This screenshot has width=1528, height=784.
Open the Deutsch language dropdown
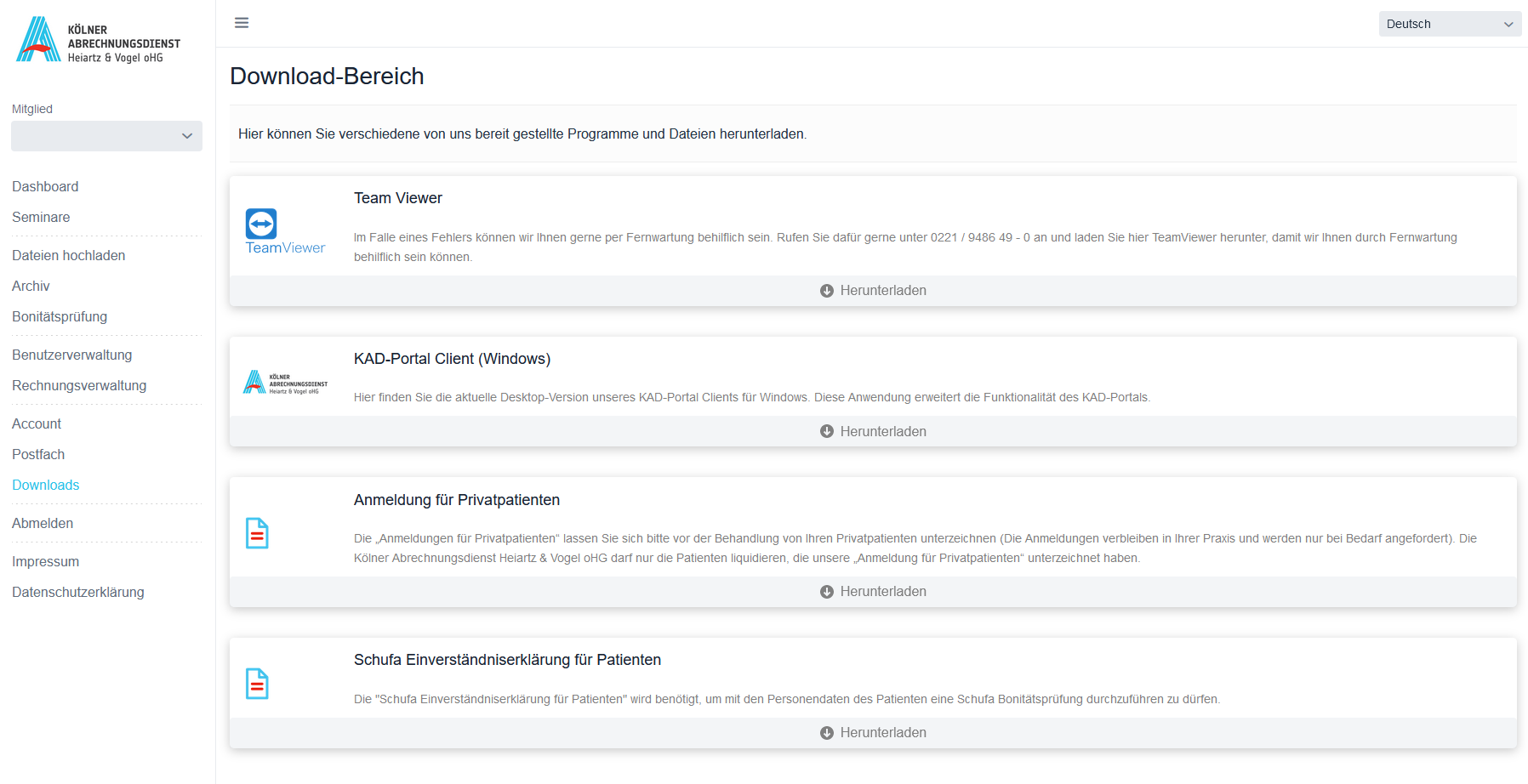click(x=1449, y=24)
